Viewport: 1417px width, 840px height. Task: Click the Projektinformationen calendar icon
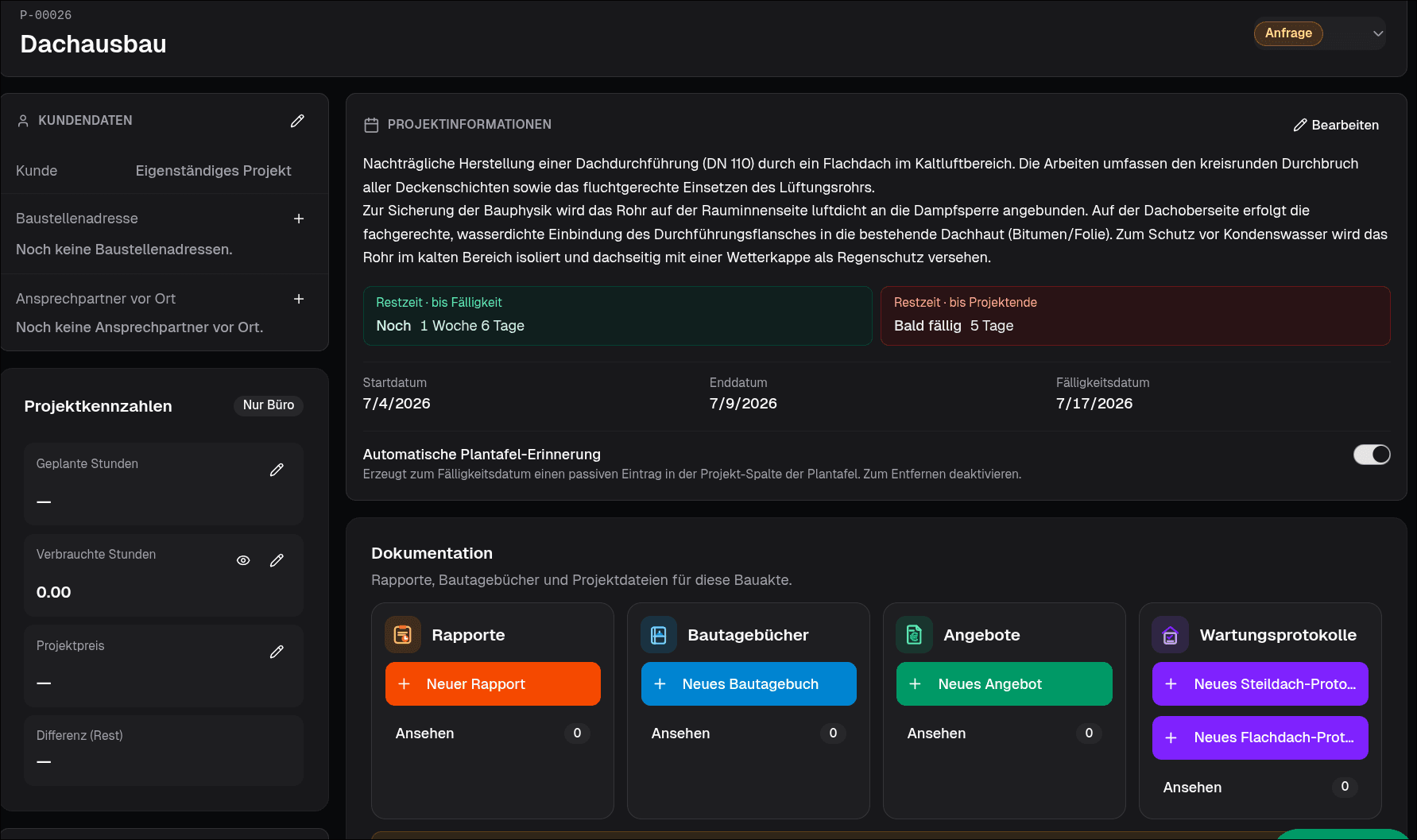(371, 125)
